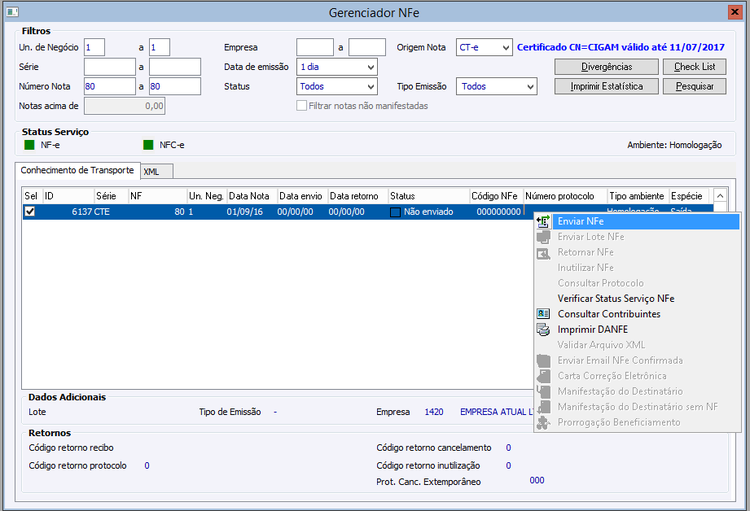
Task: Click the second Empresa input field
Action: (x=367, y=47)
